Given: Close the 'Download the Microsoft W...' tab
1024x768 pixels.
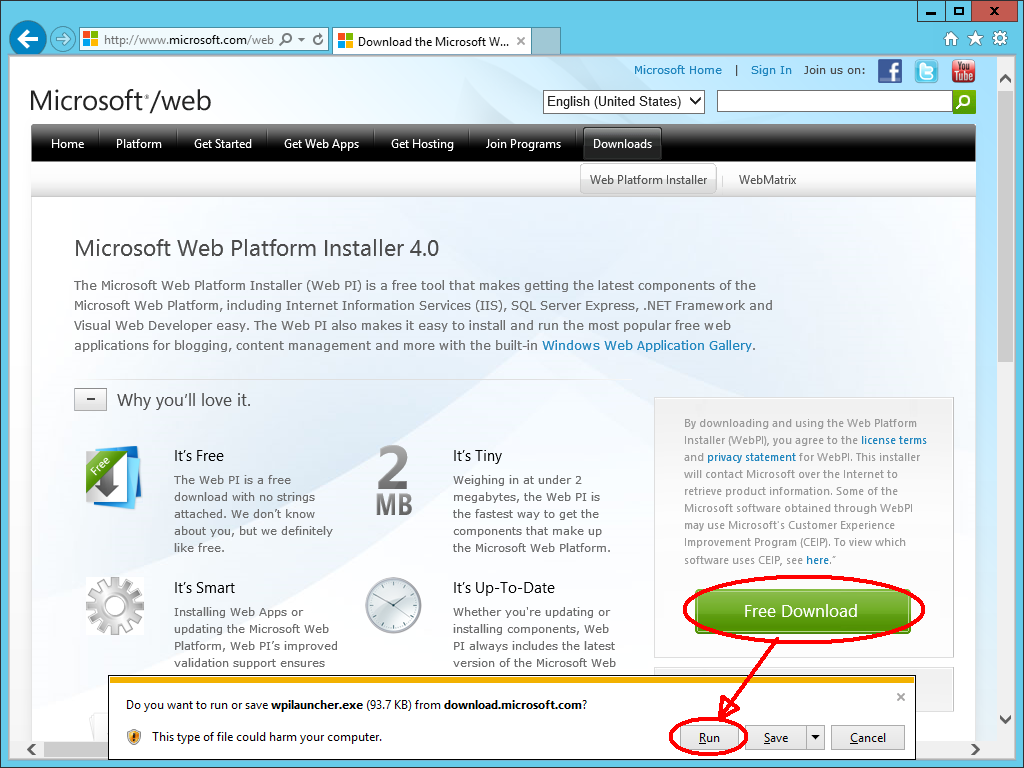Looking at the screenshot, I should pyautogui.click(x=520, y=40).
